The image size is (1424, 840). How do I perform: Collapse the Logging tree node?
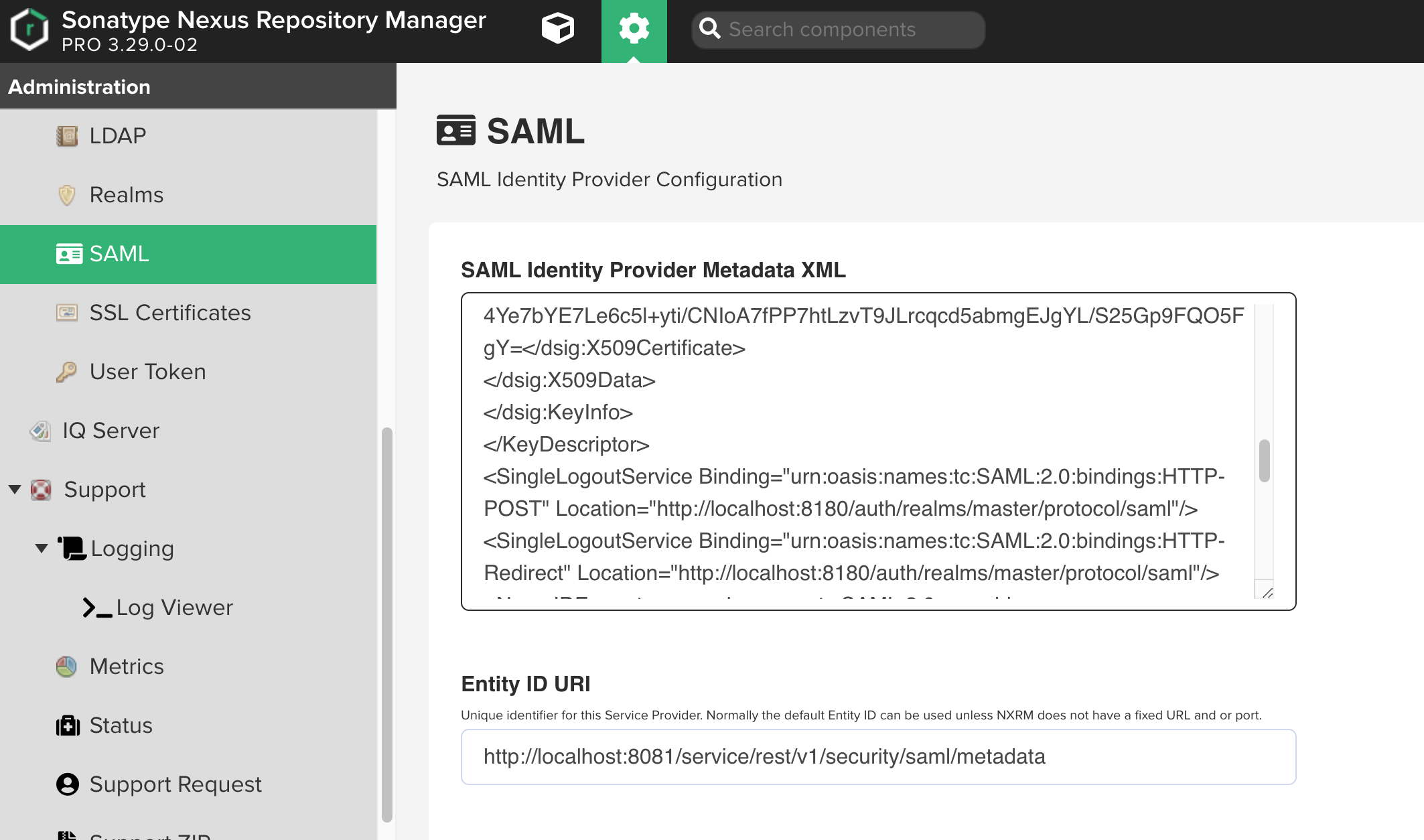(42, 548)
